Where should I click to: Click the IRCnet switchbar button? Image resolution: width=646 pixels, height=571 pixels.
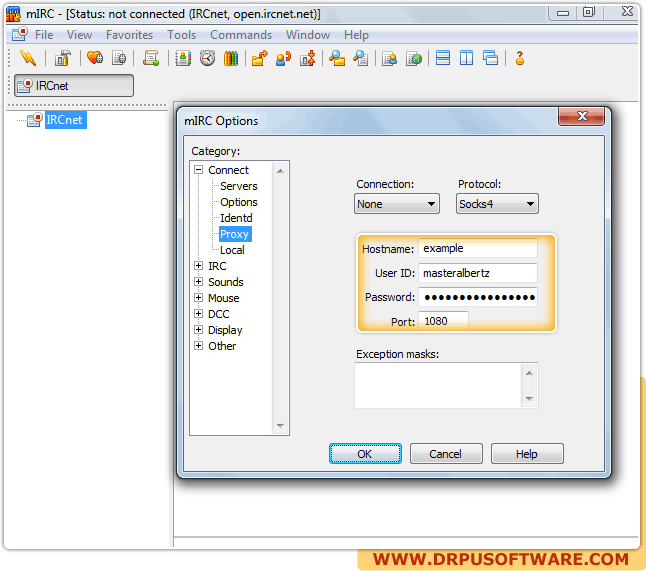click(x=74, y=86)
